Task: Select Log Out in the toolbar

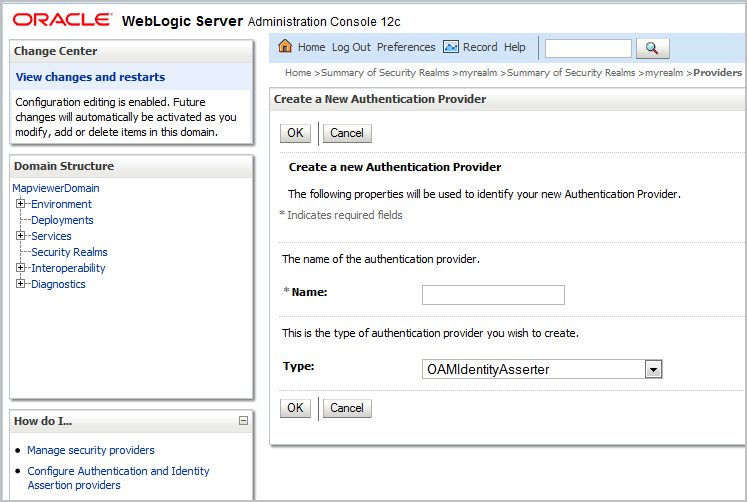Action: pos(351,47)
